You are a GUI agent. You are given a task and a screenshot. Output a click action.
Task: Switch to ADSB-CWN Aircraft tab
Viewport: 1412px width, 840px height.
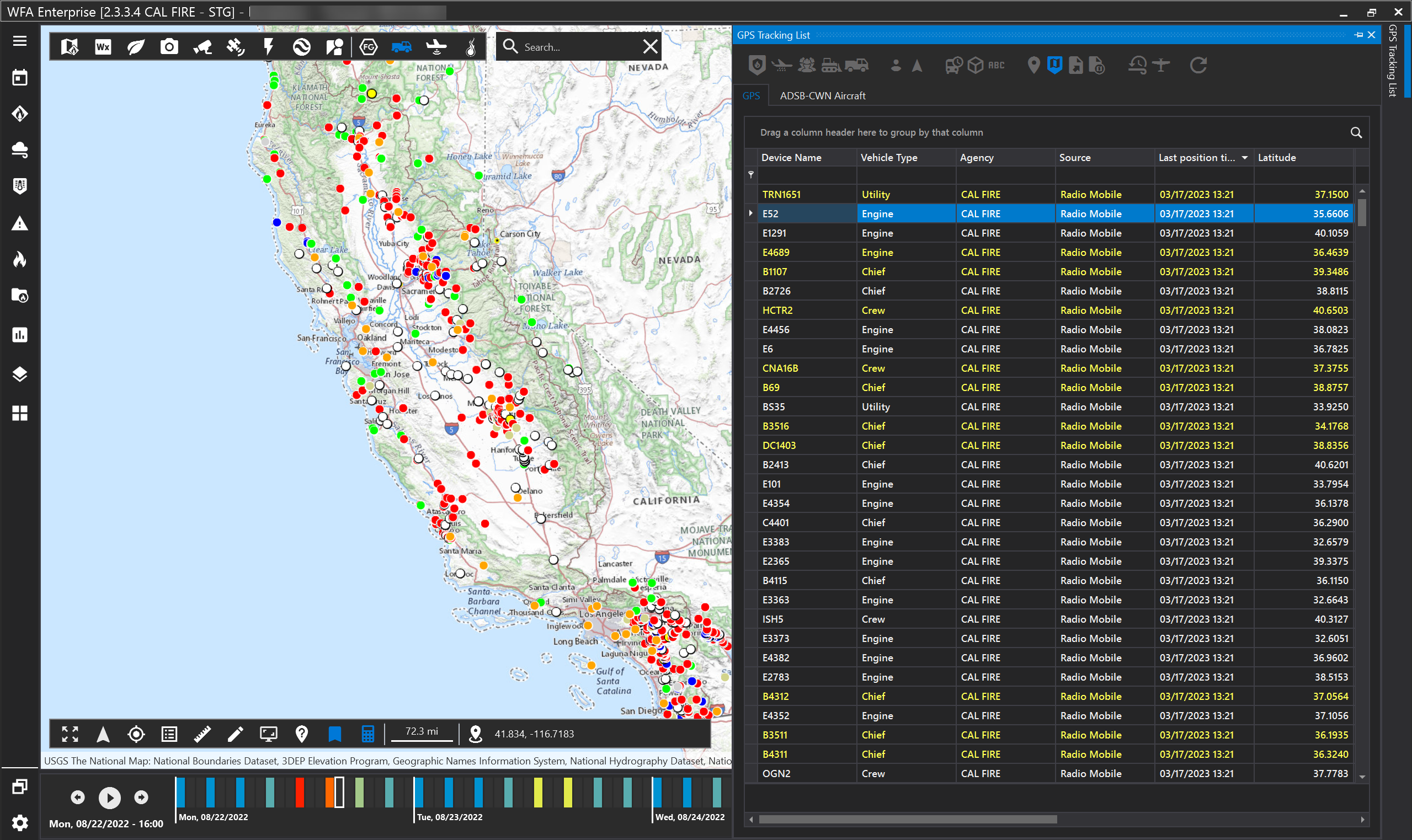(x=822, y=95)
